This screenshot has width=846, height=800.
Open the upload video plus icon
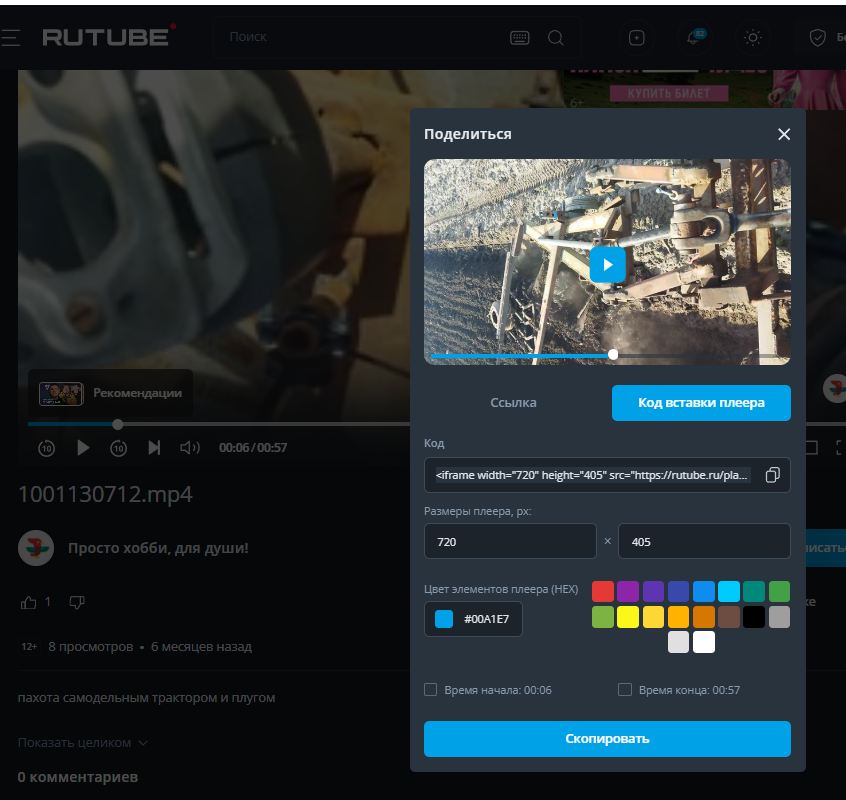[637, 38]
